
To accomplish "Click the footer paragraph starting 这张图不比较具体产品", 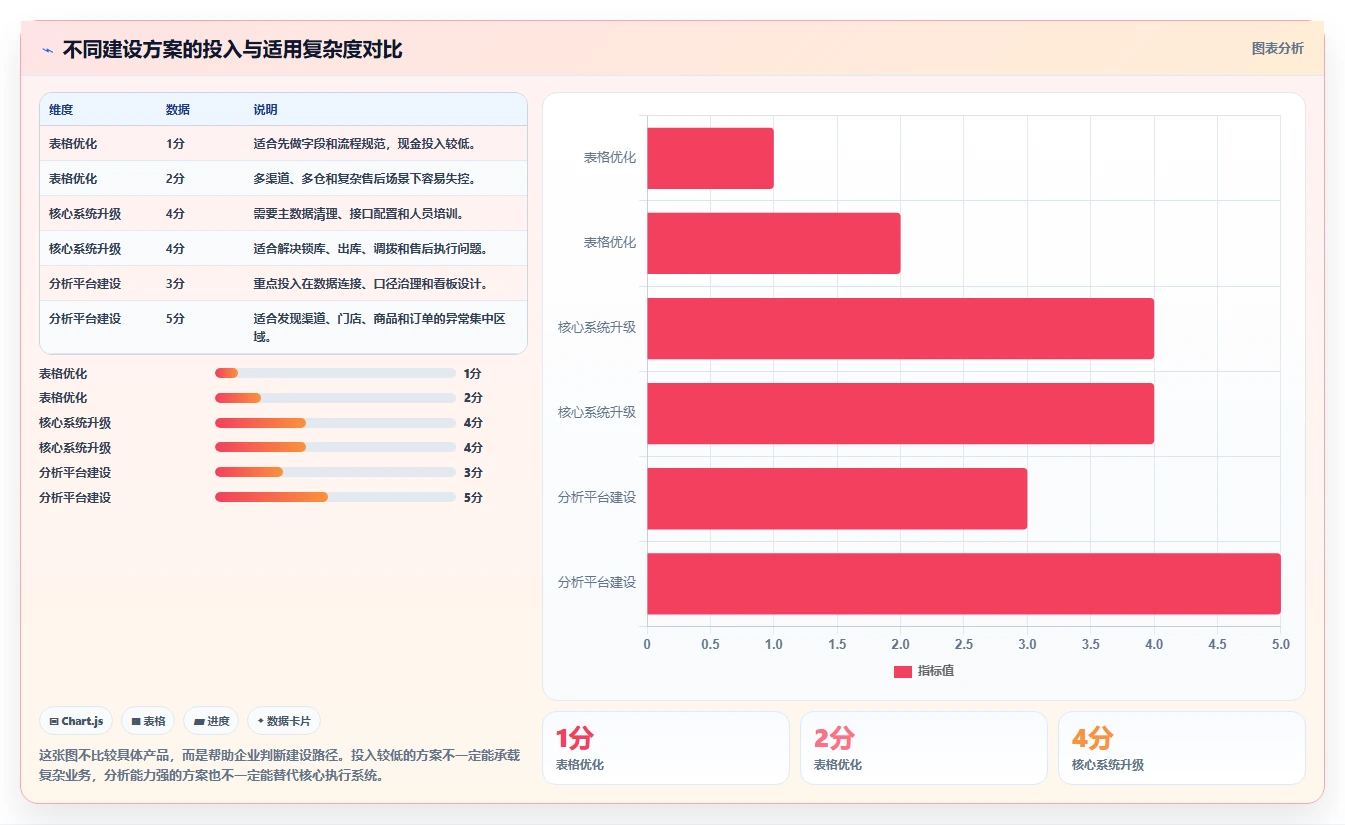I will click(279, 765).
